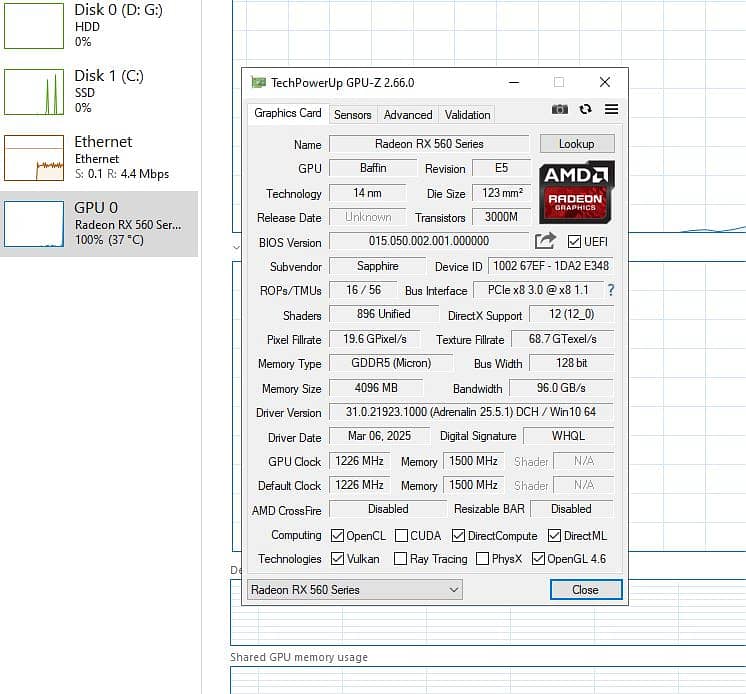Click the Subvendor field Sapphire
This screenshot has height=694, width=746.
point(377,266)
